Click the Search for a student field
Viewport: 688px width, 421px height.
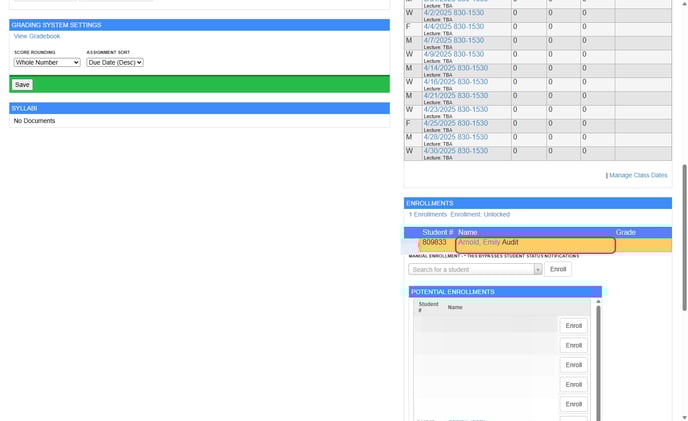[470, 269]
